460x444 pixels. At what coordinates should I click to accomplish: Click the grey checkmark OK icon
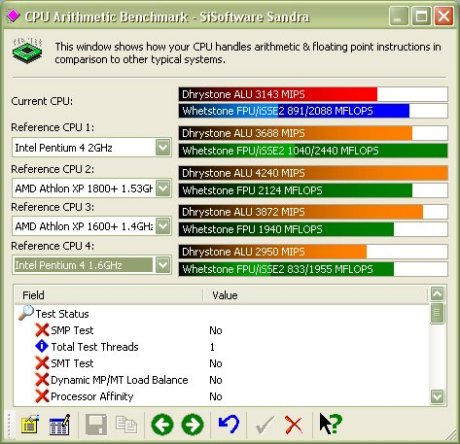point(265,425)
